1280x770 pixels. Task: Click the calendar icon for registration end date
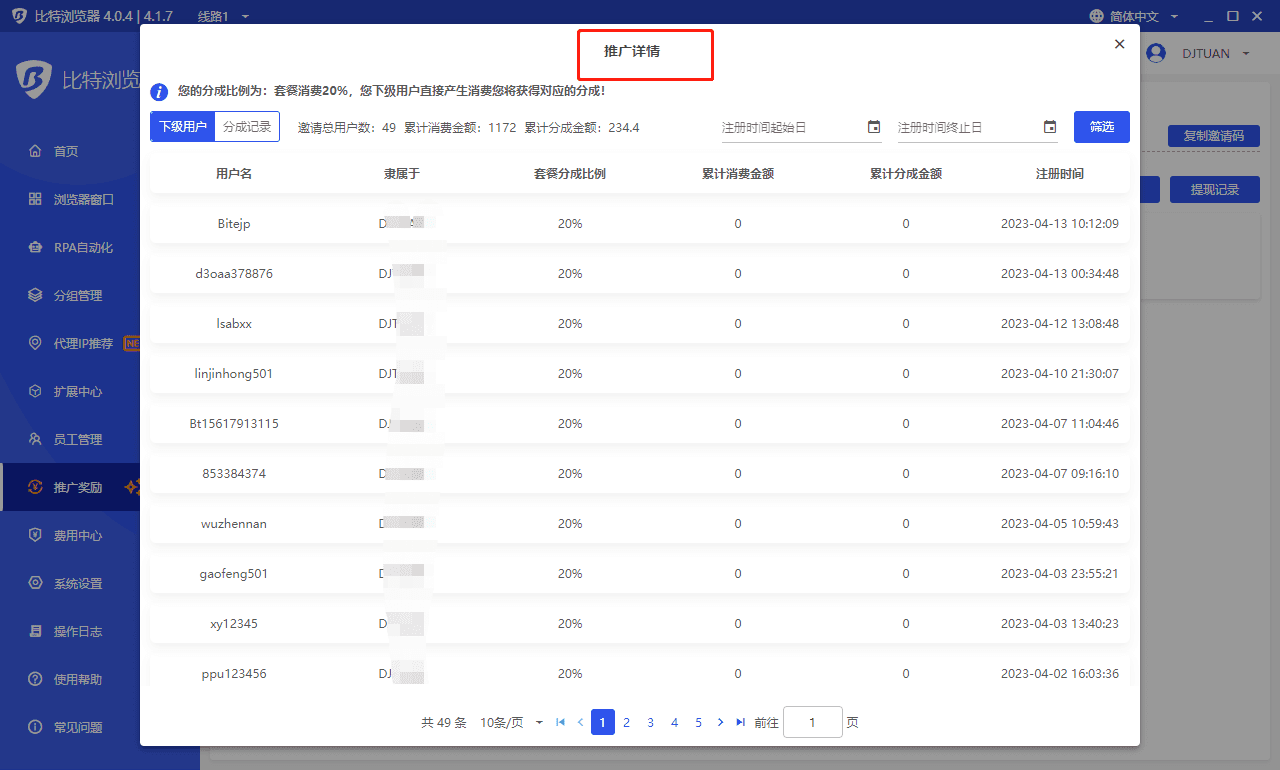coord(1050,127)
